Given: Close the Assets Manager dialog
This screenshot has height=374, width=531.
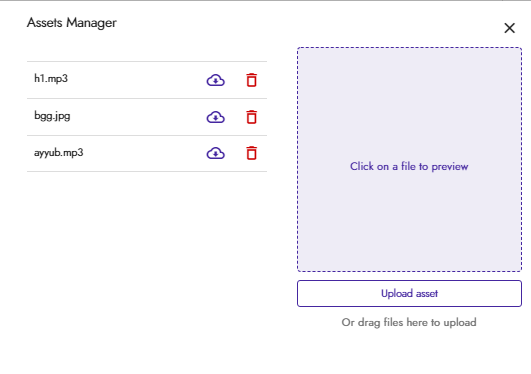Looking at the screenshot, I should coord(509,28).
